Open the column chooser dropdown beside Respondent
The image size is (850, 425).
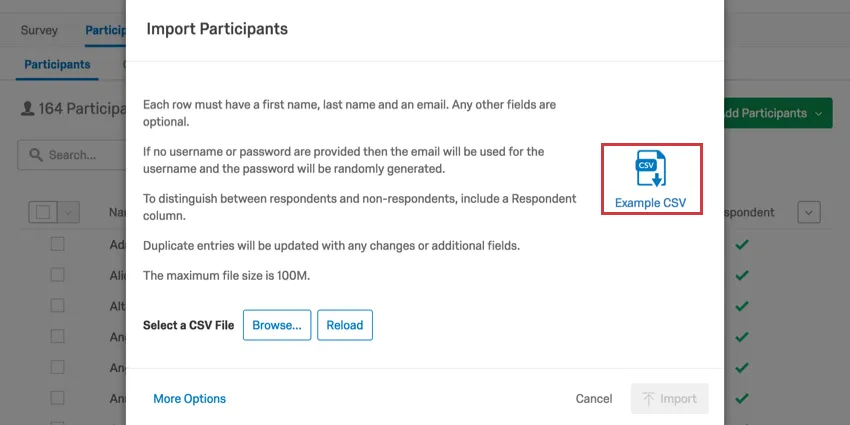[809, 212]
